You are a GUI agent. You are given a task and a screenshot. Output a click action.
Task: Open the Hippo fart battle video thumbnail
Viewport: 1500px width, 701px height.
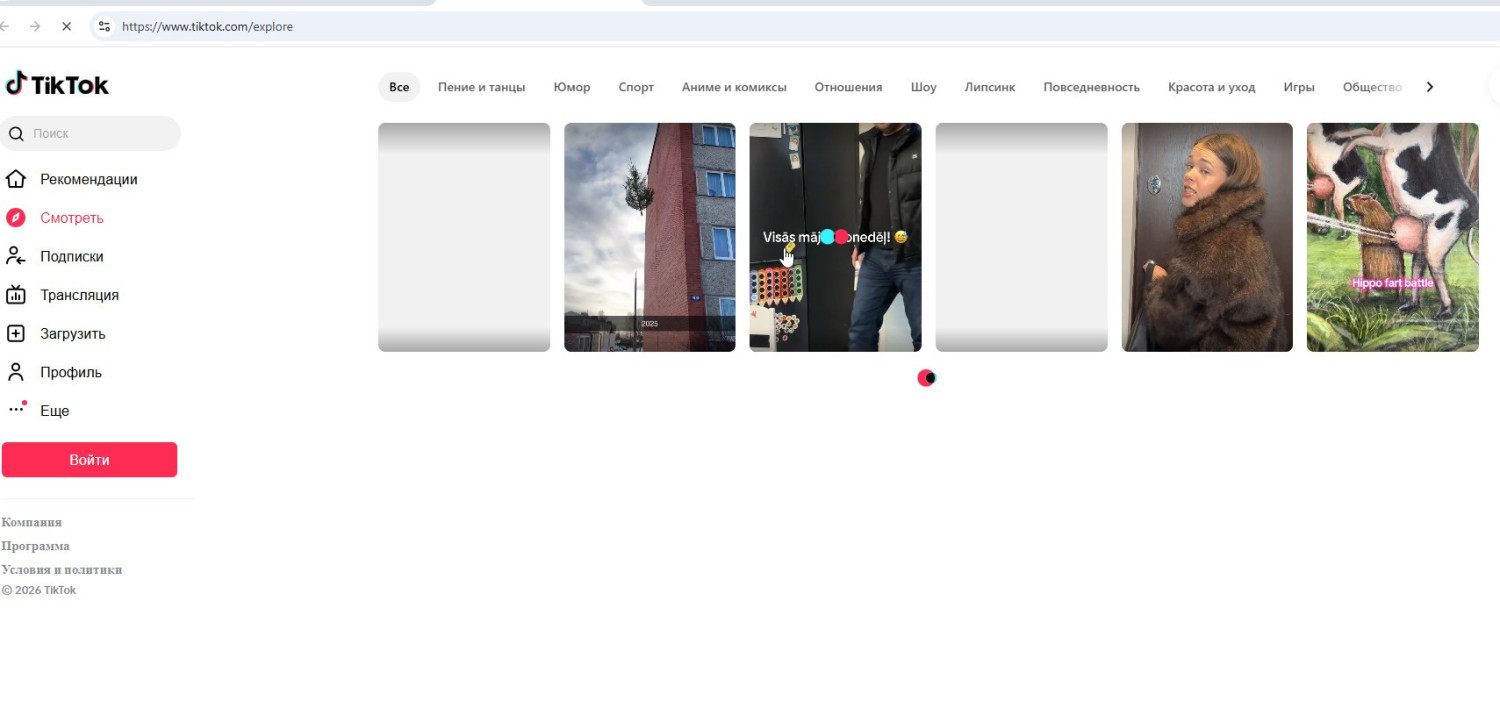1392,237
